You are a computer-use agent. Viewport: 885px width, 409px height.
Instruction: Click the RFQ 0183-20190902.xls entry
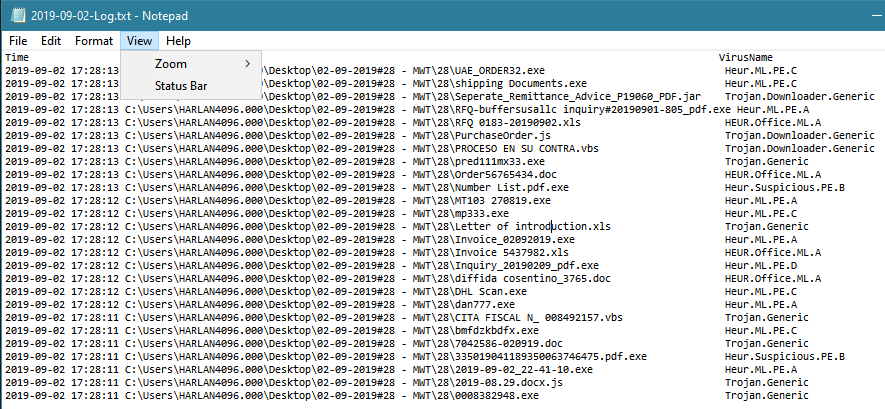(x=518, y=122)
